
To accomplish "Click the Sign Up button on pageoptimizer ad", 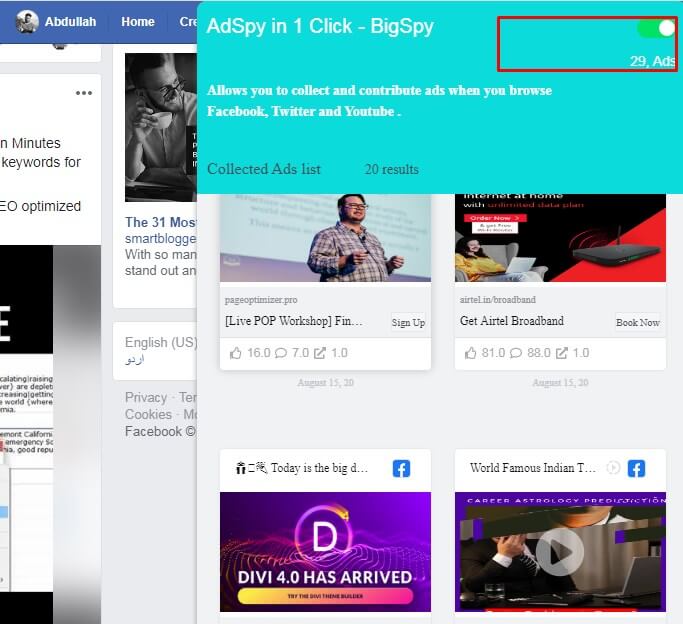I will click(x=408, y=323).
